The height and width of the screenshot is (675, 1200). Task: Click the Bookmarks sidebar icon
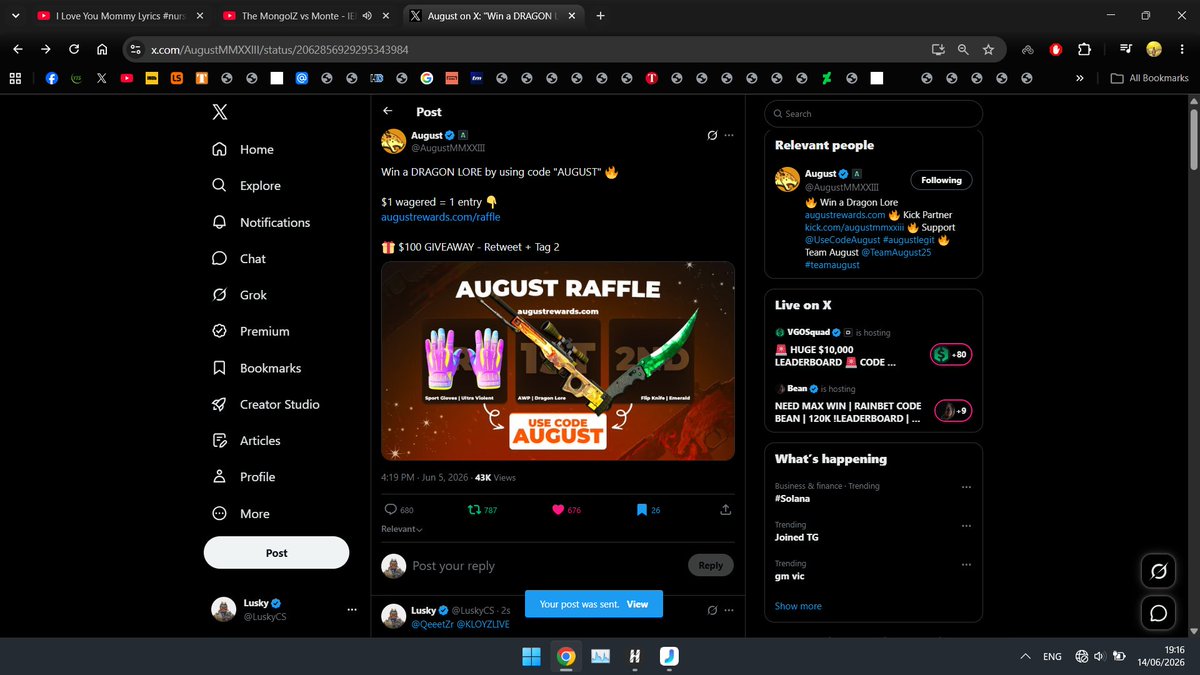pyautogui.click(x=220, y=368)
